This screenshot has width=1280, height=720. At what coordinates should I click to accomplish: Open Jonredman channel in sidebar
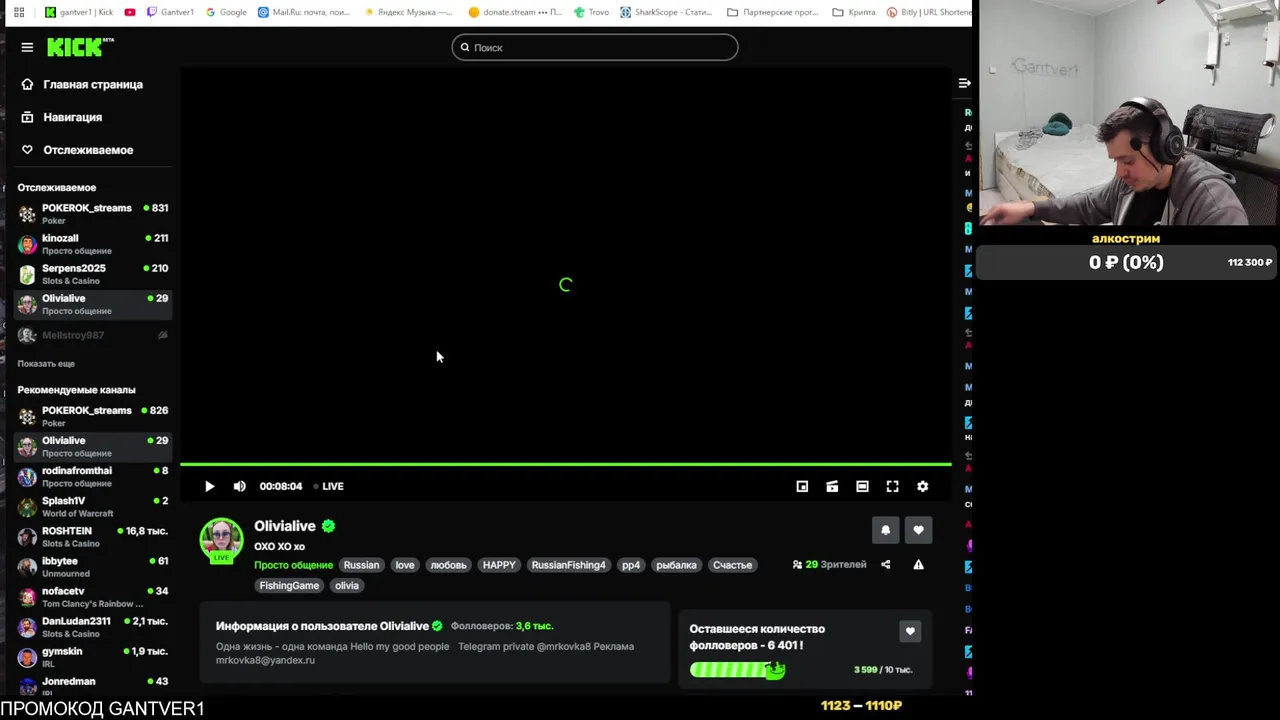click(x=93, y=685)
